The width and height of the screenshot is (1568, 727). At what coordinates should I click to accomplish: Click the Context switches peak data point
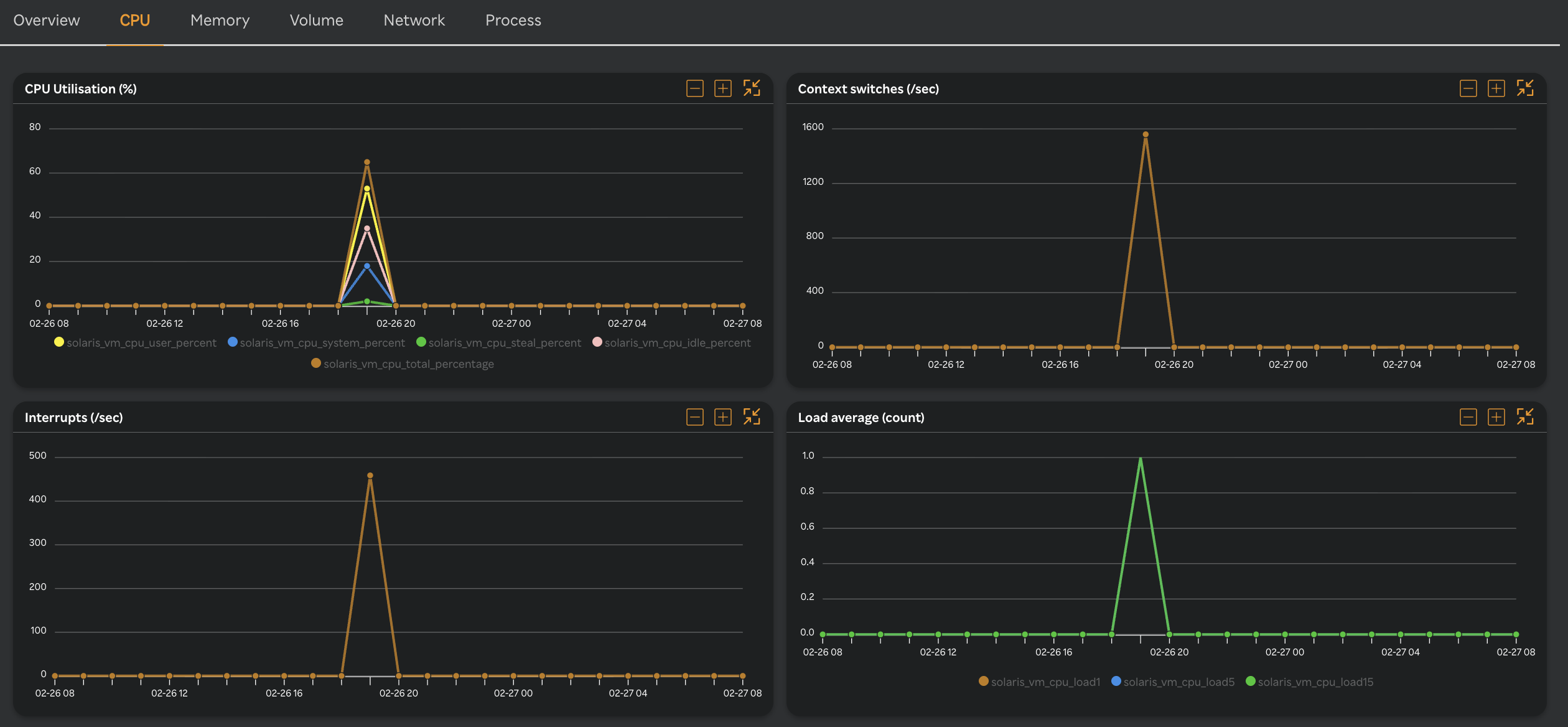(1145, 133)
